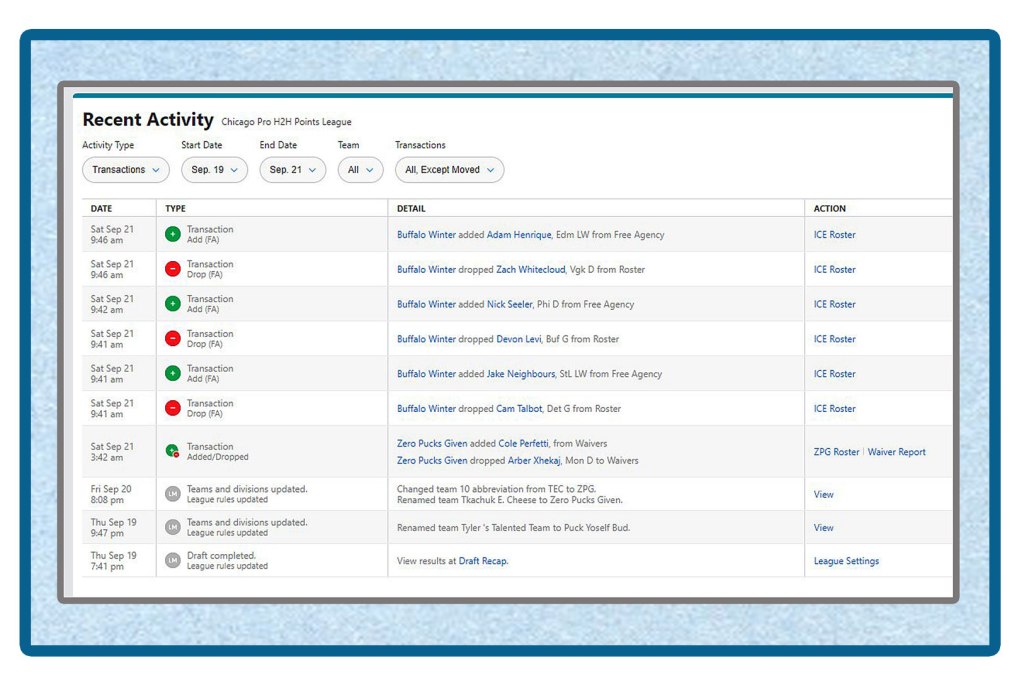Click red drop icon for Zach Whitecloud transaction
This screenshot has height=683, width=1024.
(x=172, y=270)
